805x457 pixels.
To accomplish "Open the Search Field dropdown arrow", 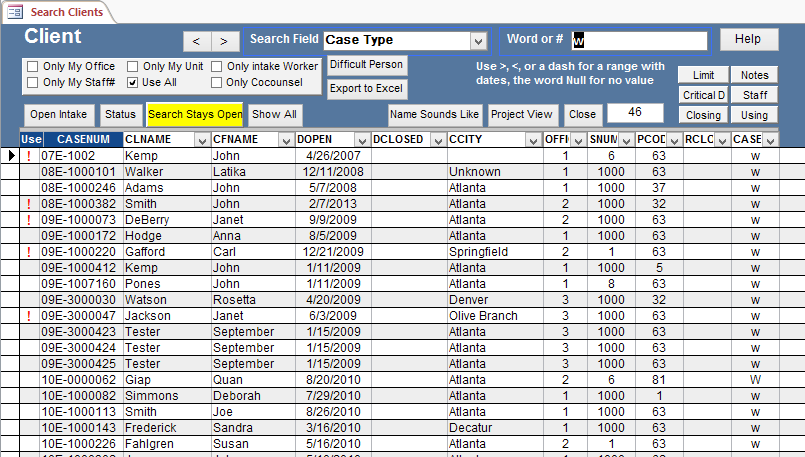I will point(478,41).
